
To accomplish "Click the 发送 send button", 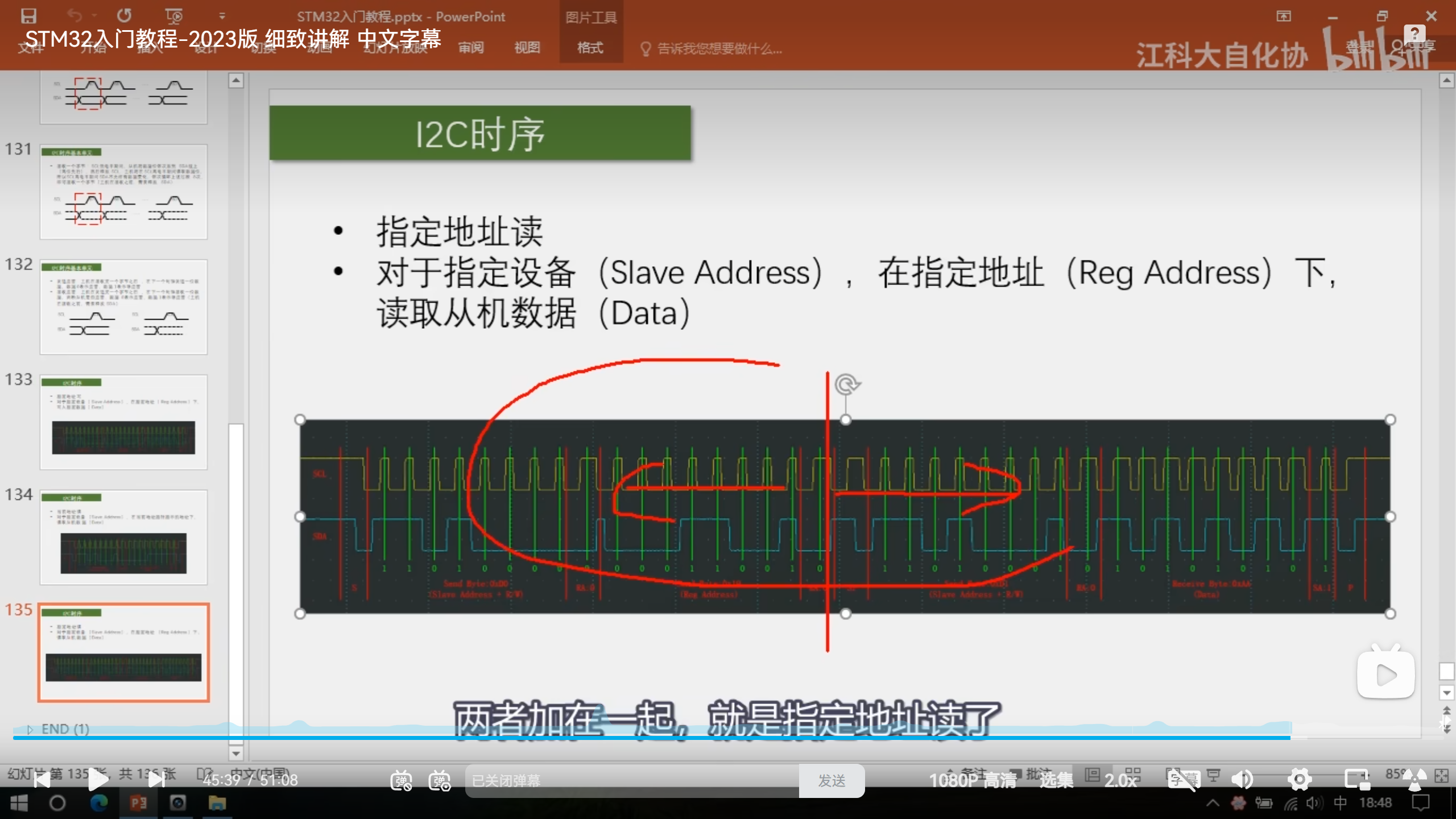I will point(832,781).
